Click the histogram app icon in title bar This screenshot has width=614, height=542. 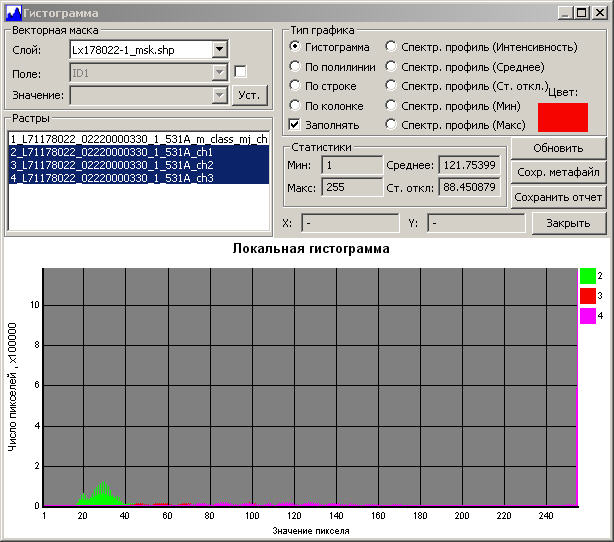pyautogui.click(x=14, y=13)
